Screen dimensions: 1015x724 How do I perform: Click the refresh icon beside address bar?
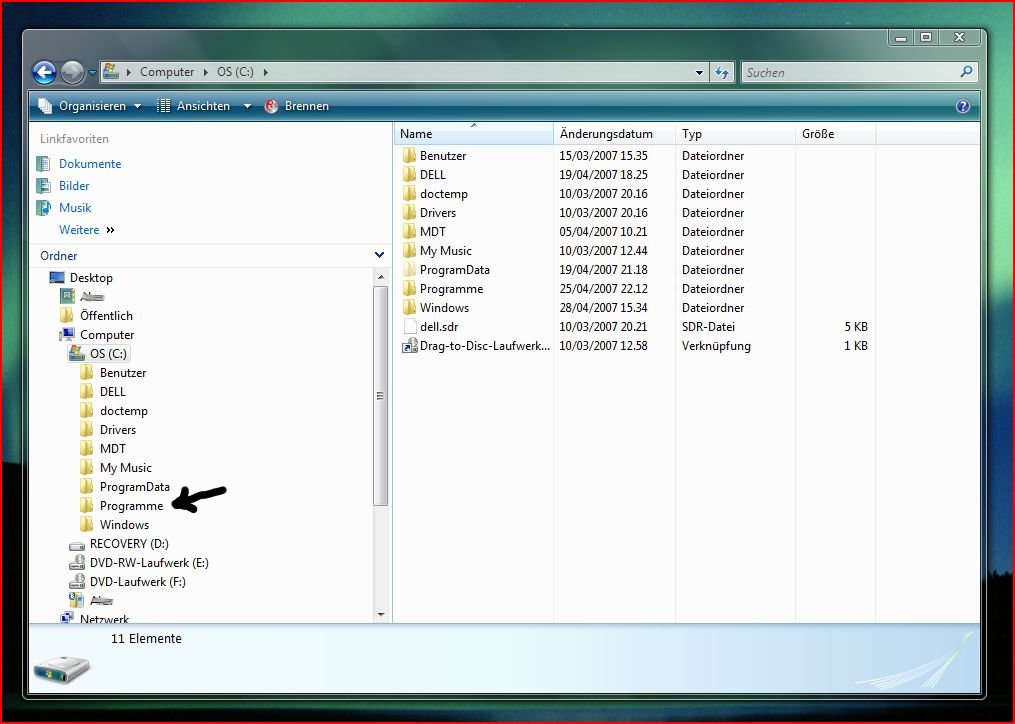(x=722, y=73)
